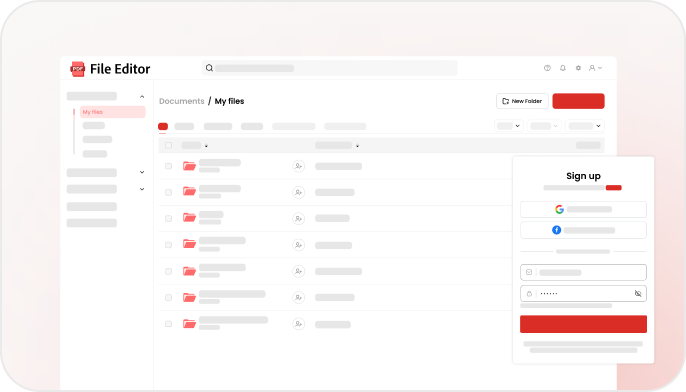Open the first row's folder icon
This screenshot has width=686, height=392.
pyautogui.click(x=189, y=166)
